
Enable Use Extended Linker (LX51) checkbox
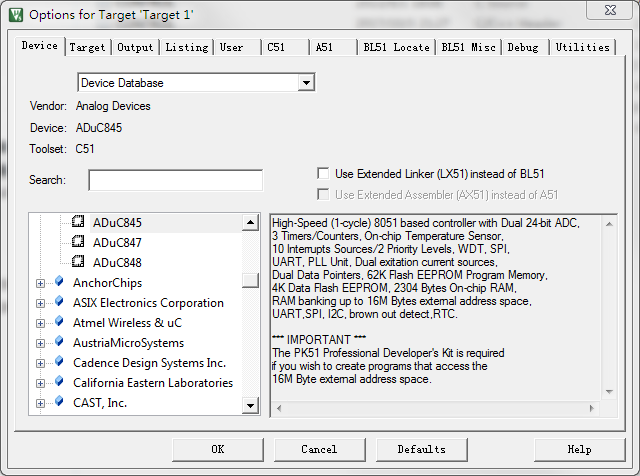[323, 173]
